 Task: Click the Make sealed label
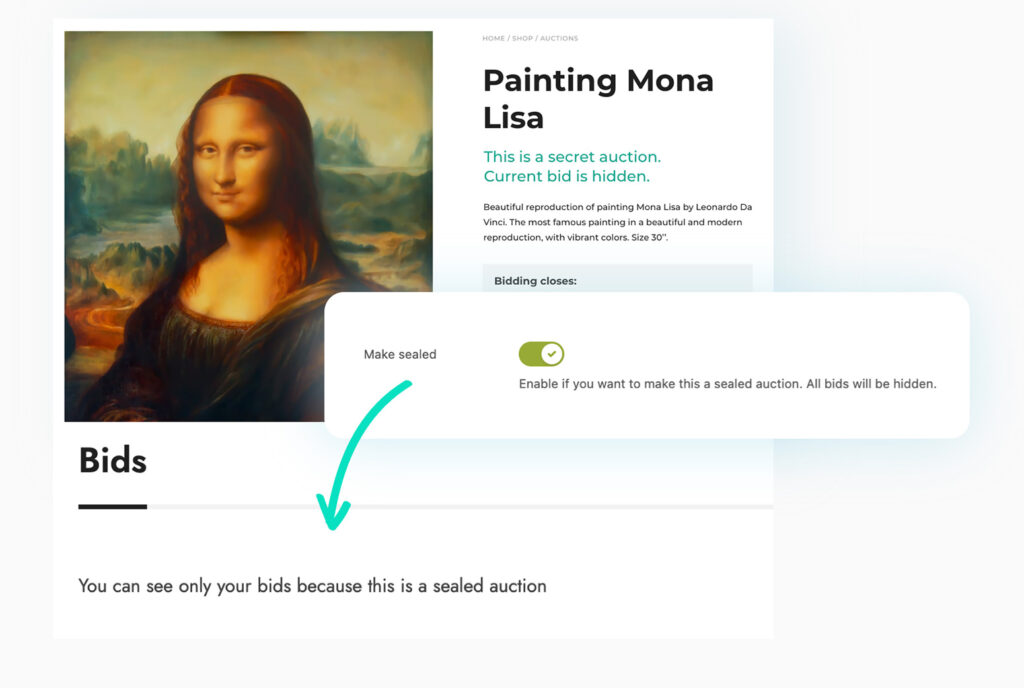(x=400, y=354)
